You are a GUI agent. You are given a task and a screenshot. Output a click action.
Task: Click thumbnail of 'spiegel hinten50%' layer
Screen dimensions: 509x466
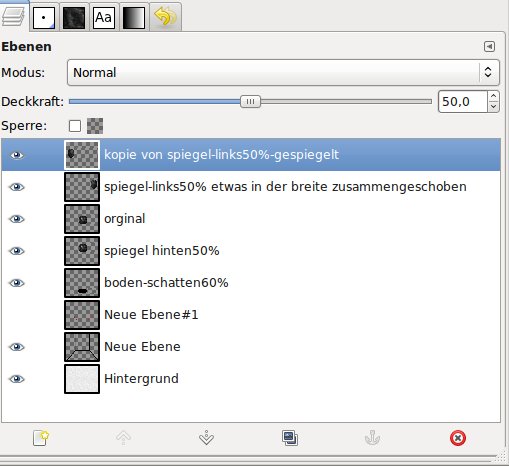[82, 251]
